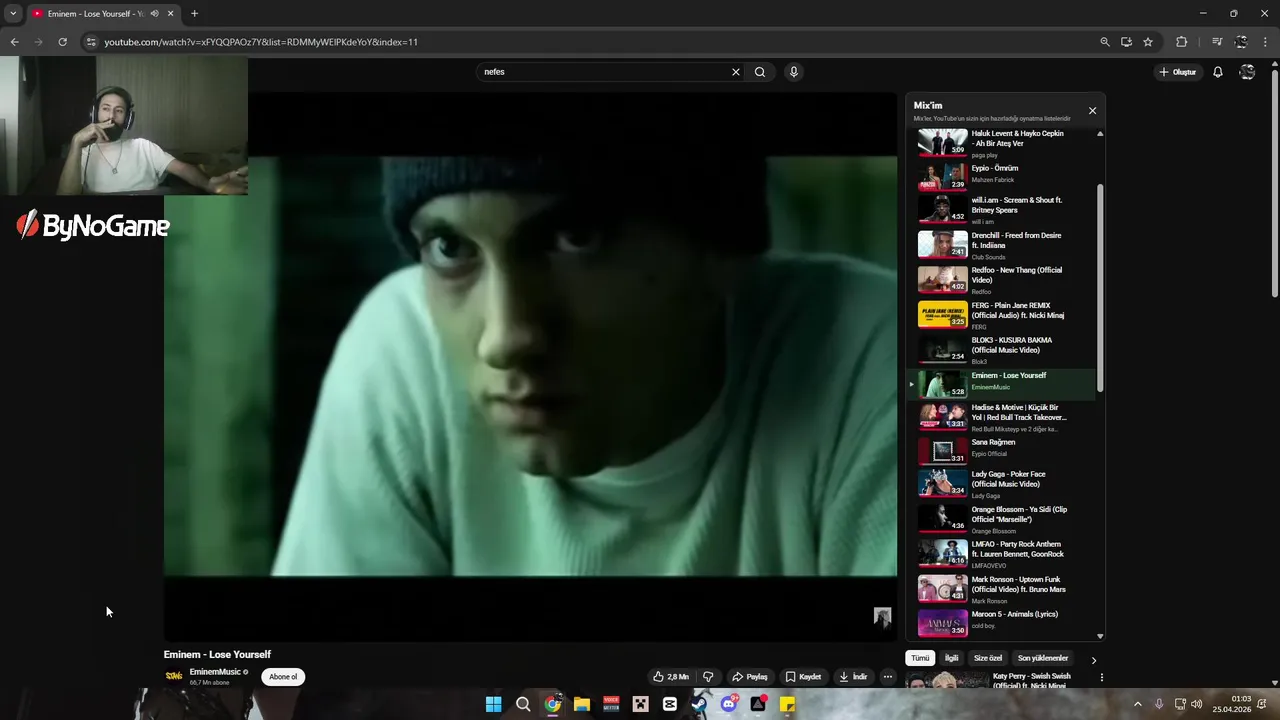Play will.i.am Scream & Shout from mix
Viewport: 1280px width, 720px height.
click(x=1001, y=210)
